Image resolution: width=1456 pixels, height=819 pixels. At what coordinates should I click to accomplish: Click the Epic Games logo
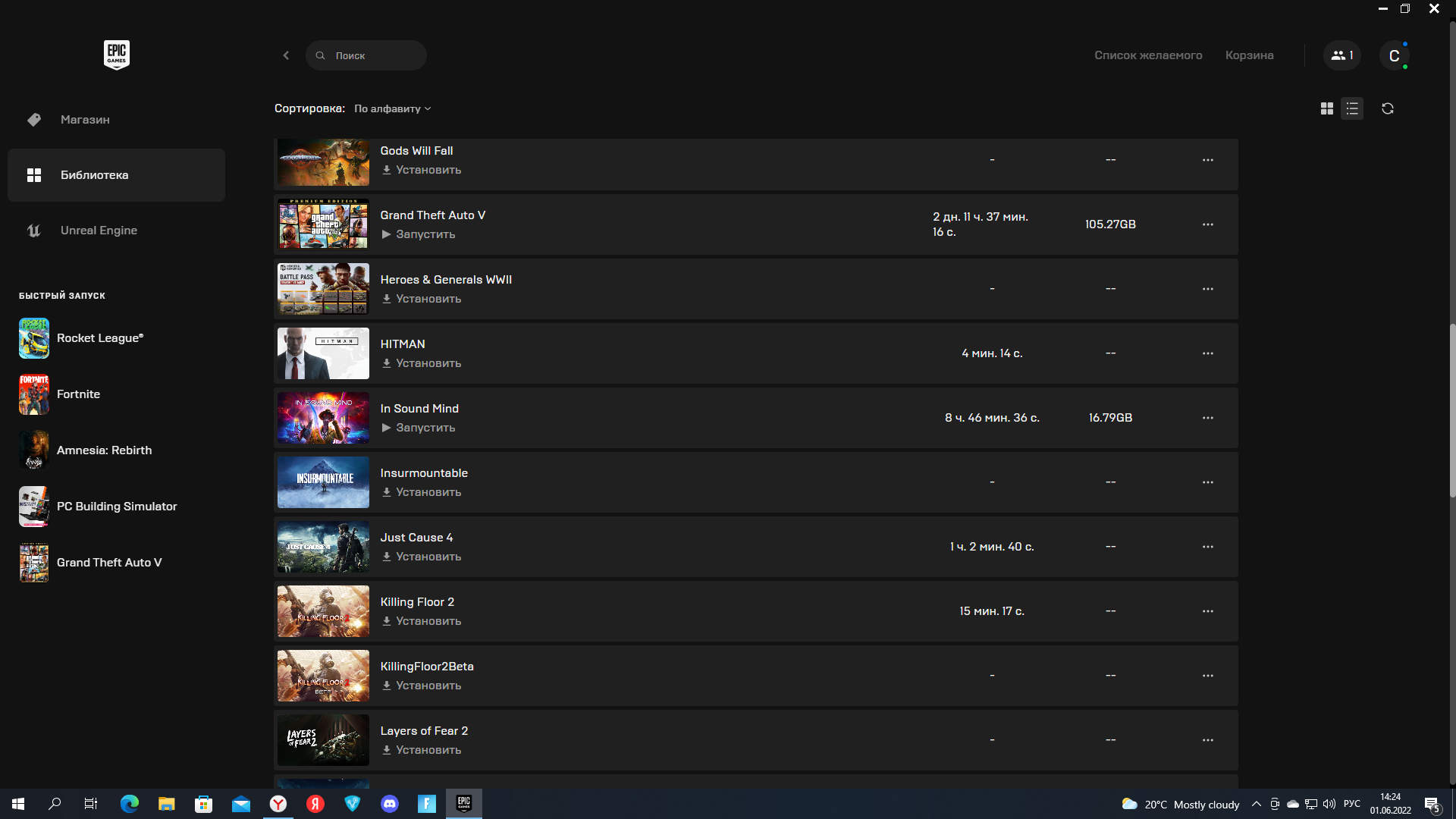coord(116,55)
